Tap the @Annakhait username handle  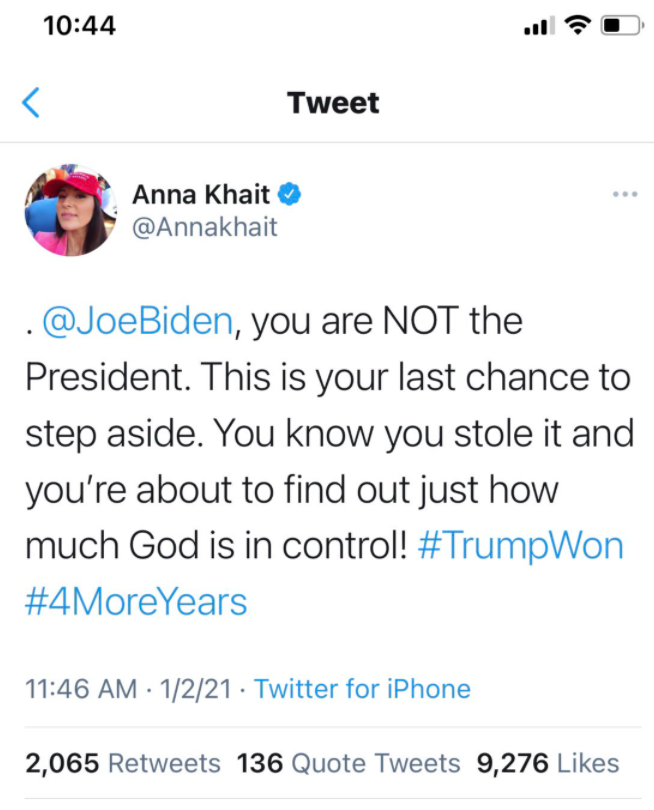pyautogui.click(x=205, y=227)
